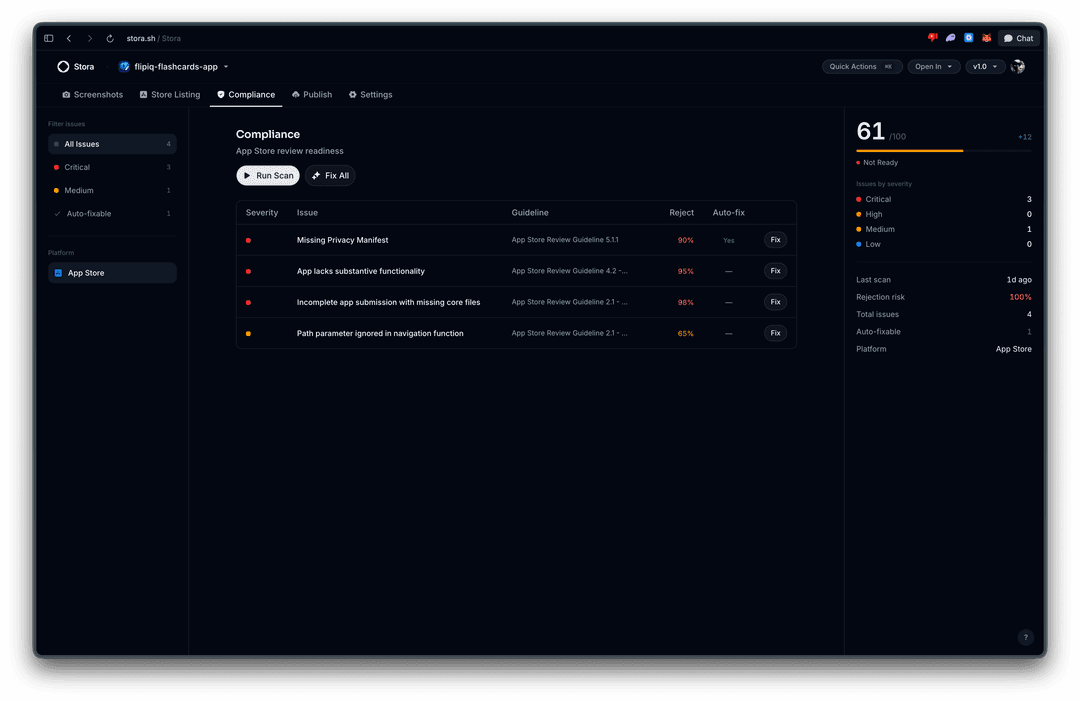Expand the Open In dropdown
Viewport: 1080px width, 702px height.
coord(933,67)
